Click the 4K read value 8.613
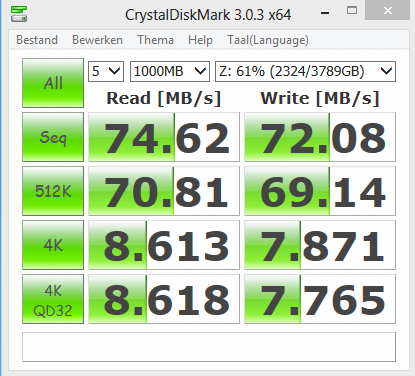This screenshot has width=415, height=376. pyautogui.click(x=164, y=245)
